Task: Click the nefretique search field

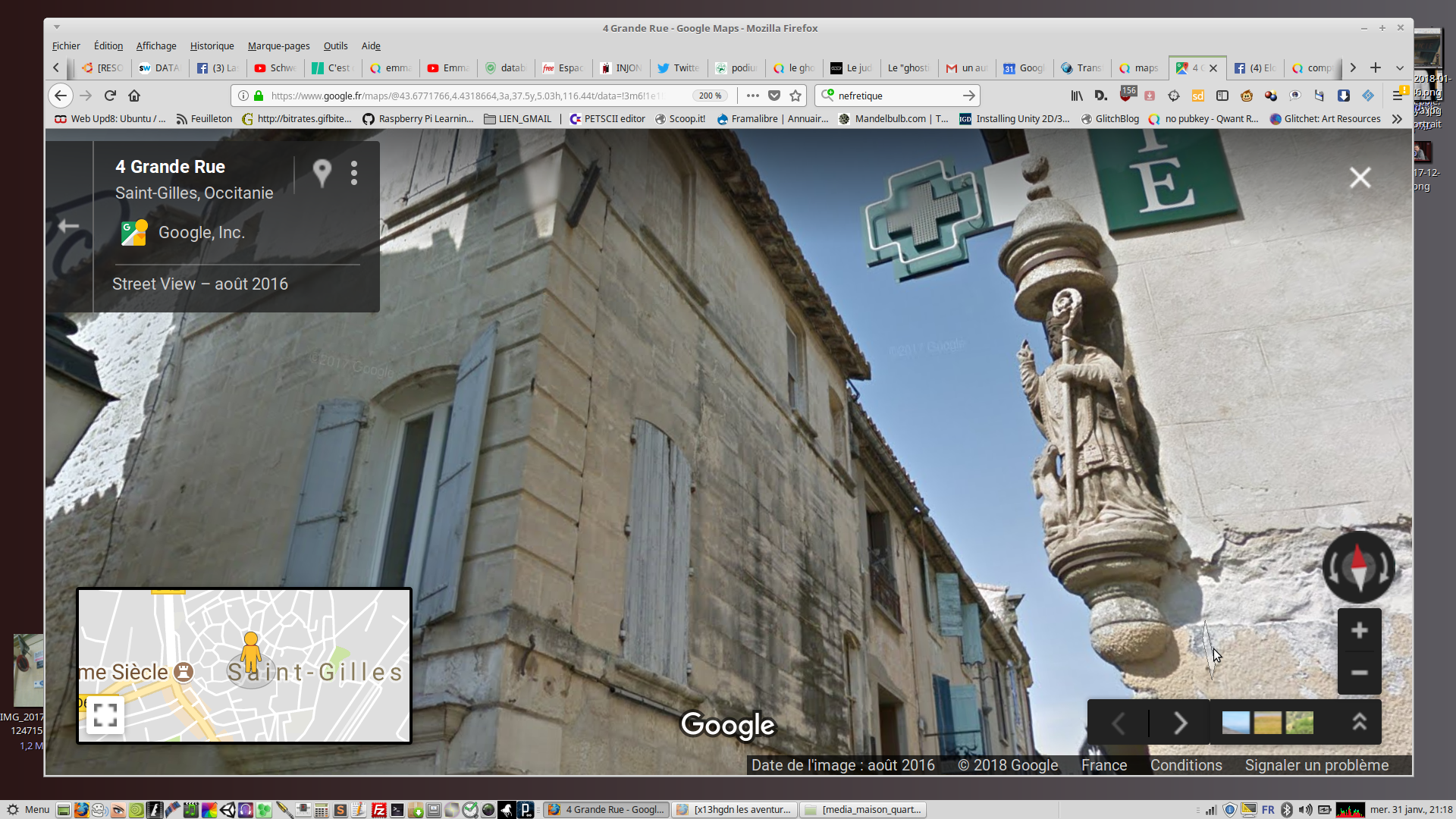Action: pos(895,96)
